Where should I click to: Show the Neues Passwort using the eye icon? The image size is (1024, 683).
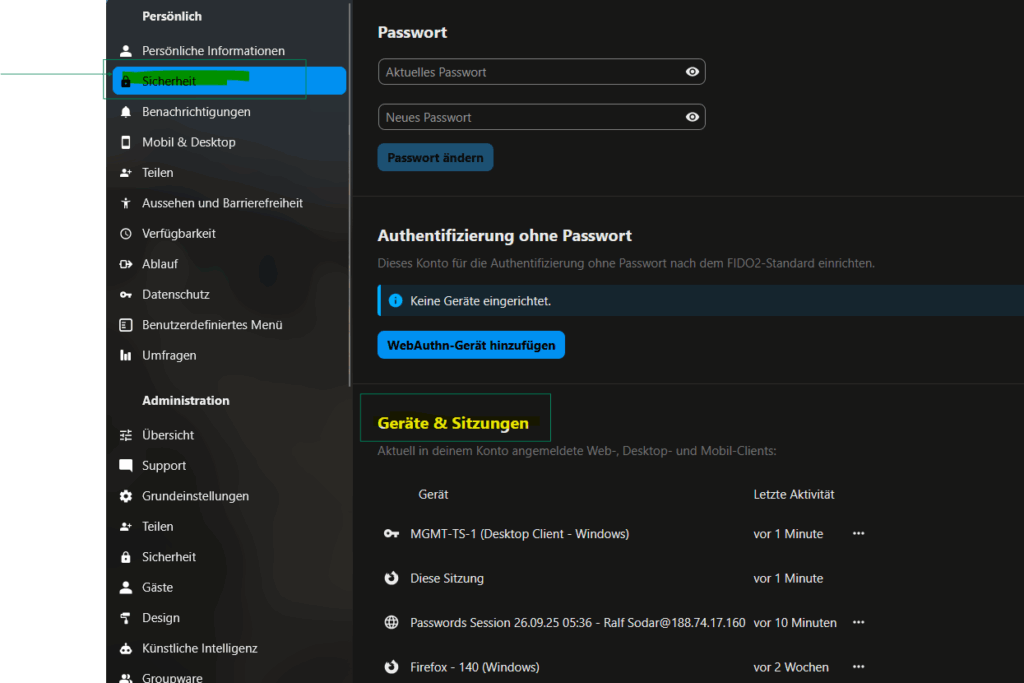691,117
